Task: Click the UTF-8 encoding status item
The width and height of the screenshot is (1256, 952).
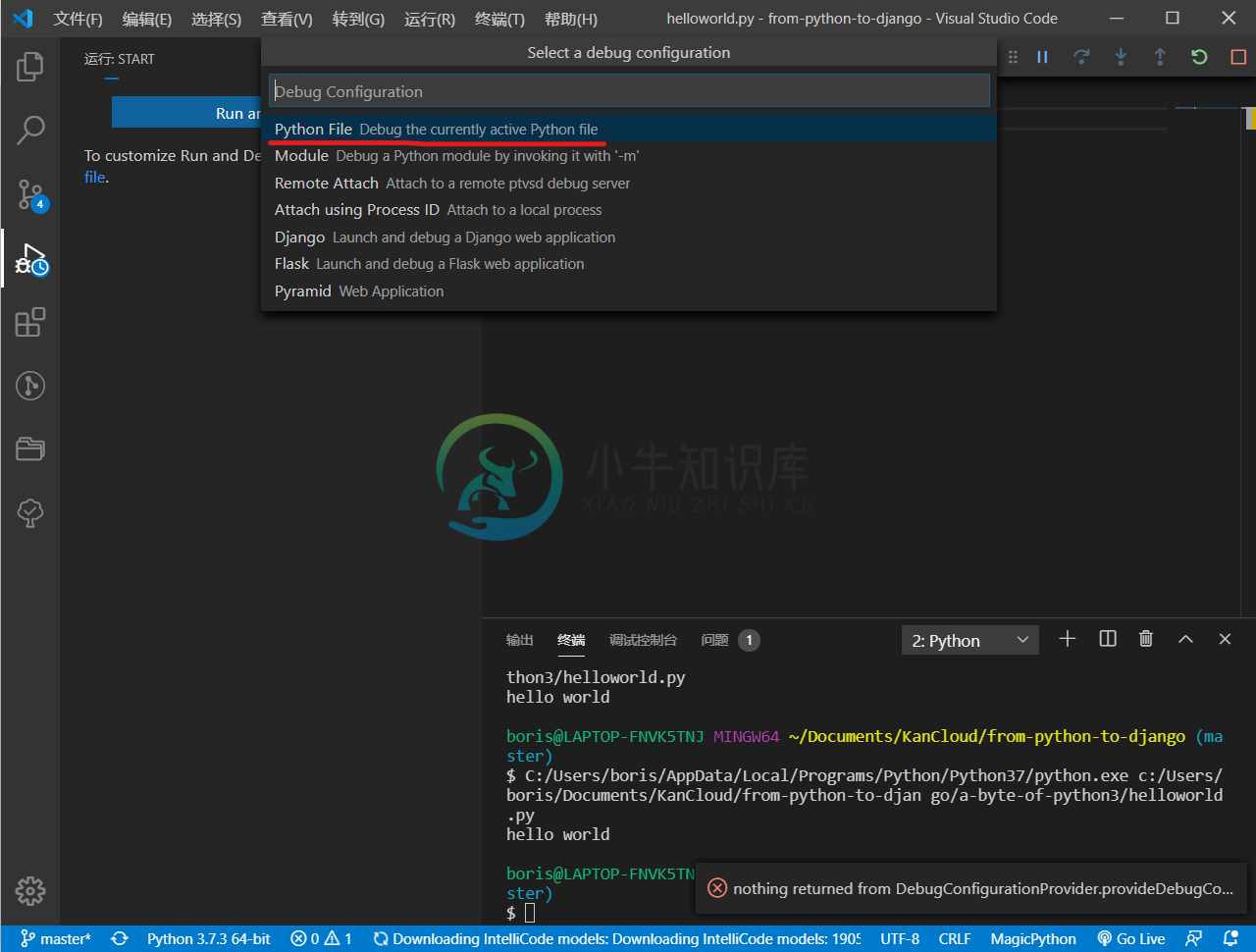Action: tap(900, 939)
